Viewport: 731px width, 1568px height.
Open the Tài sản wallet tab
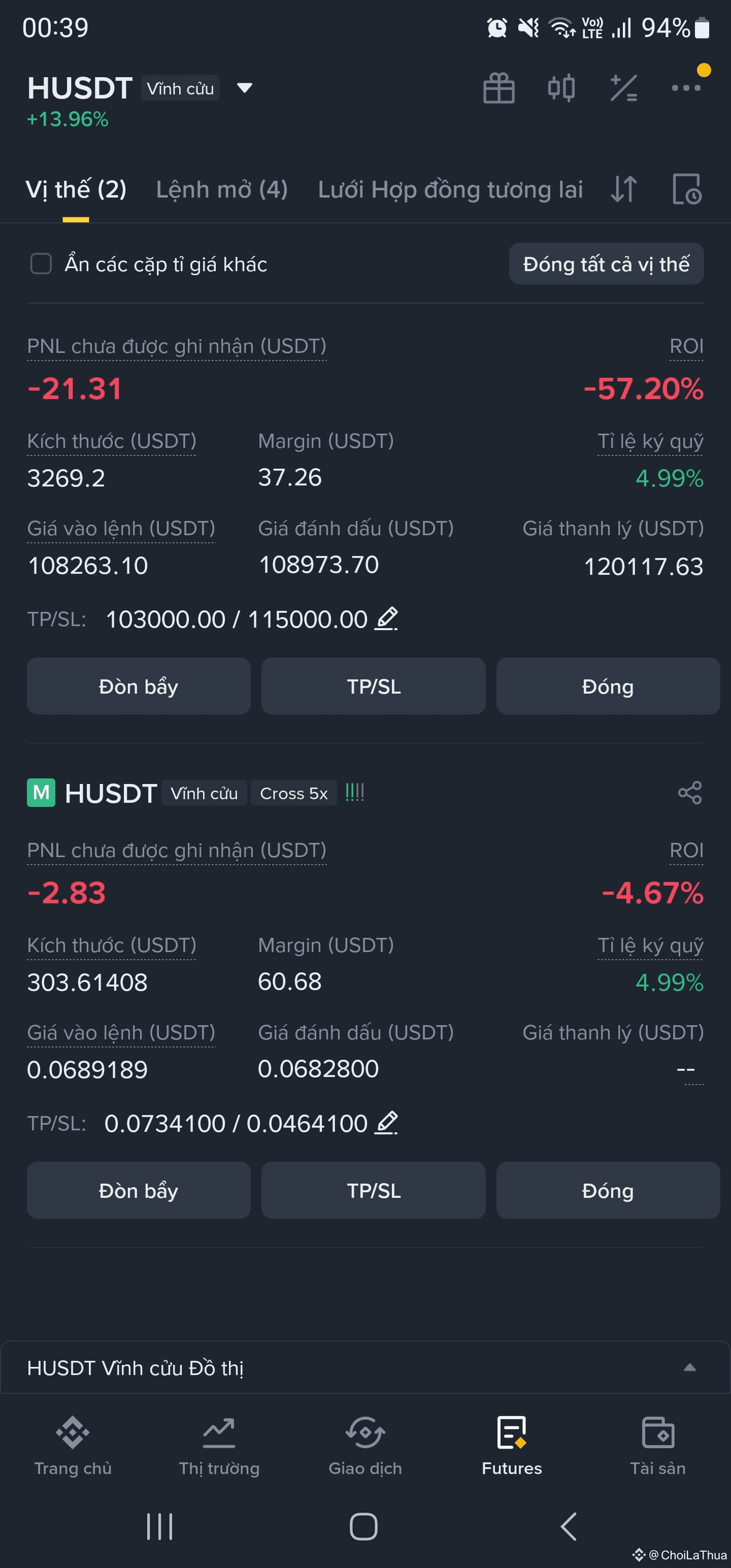[x=658, y=1448]
